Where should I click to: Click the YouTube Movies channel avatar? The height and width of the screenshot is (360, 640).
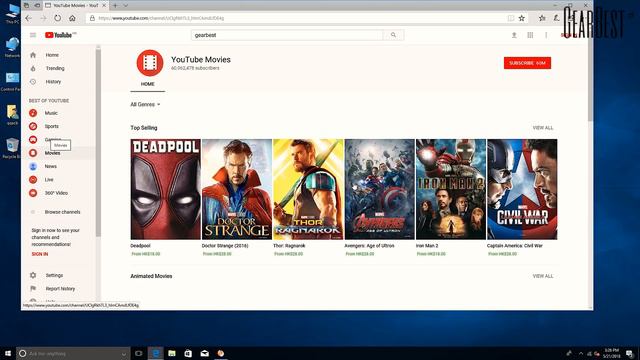pyautogui.click(x=150, y=63)
